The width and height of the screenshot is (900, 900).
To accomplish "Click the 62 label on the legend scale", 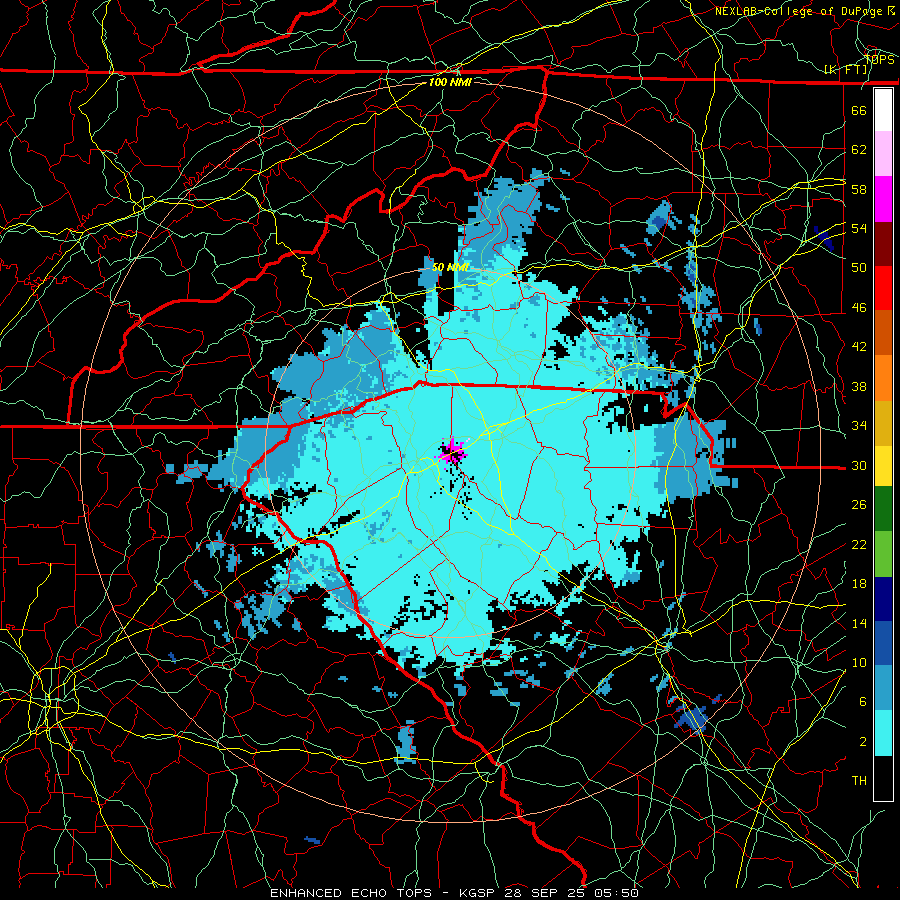I will click(859, 150).
